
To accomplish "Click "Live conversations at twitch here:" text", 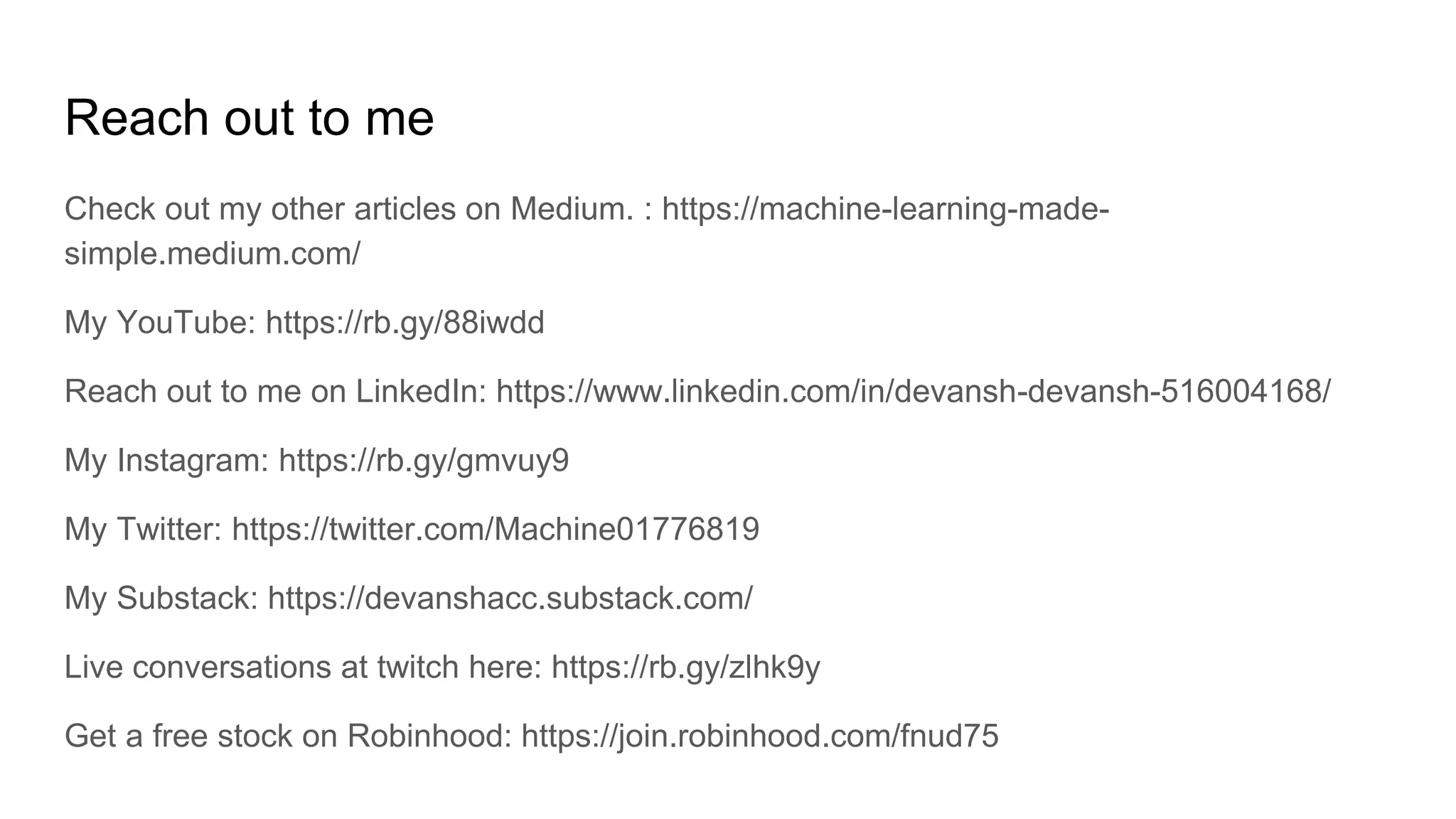I will 303,668.
